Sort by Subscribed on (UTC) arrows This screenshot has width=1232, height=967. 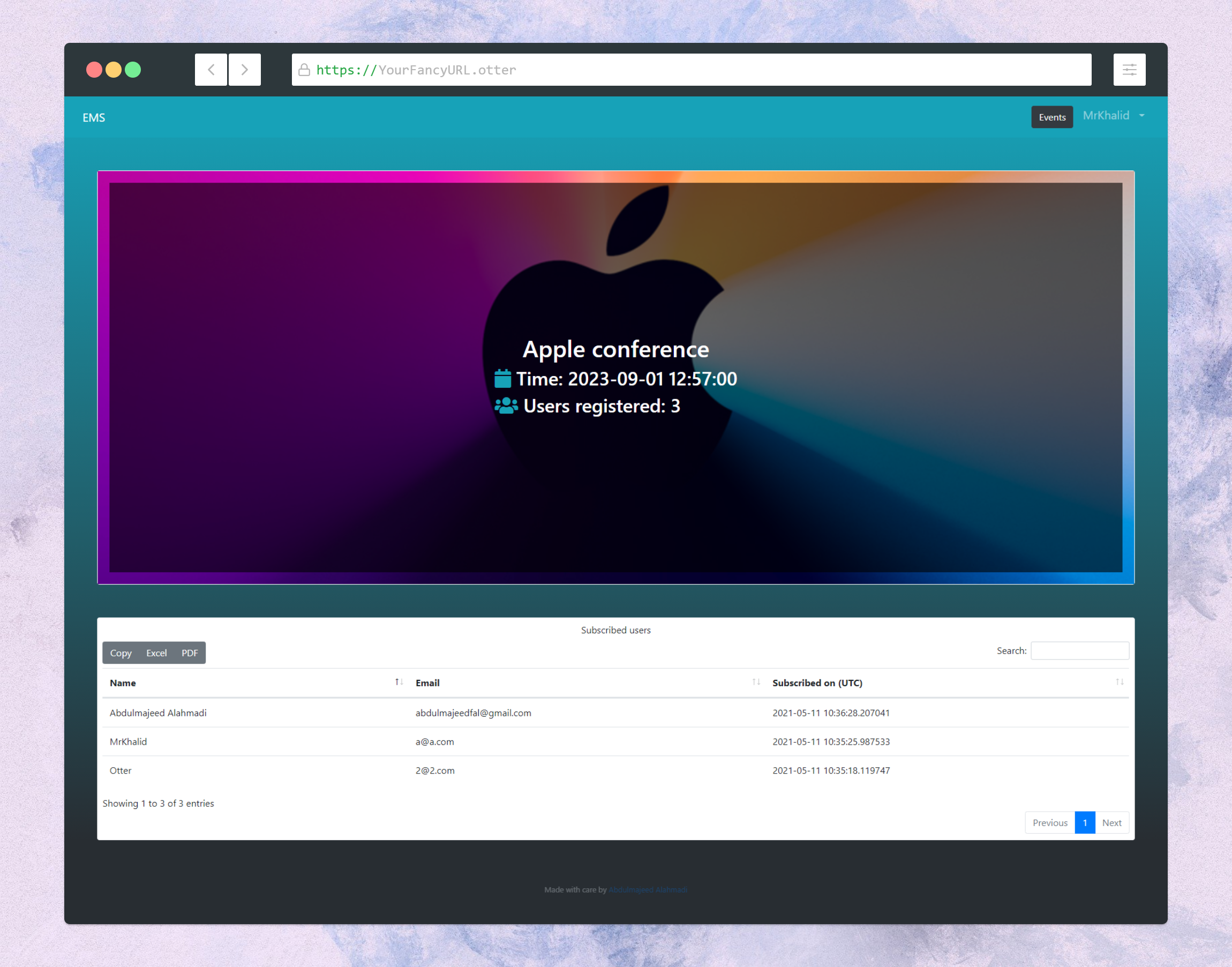click(x=1120, y=682)
